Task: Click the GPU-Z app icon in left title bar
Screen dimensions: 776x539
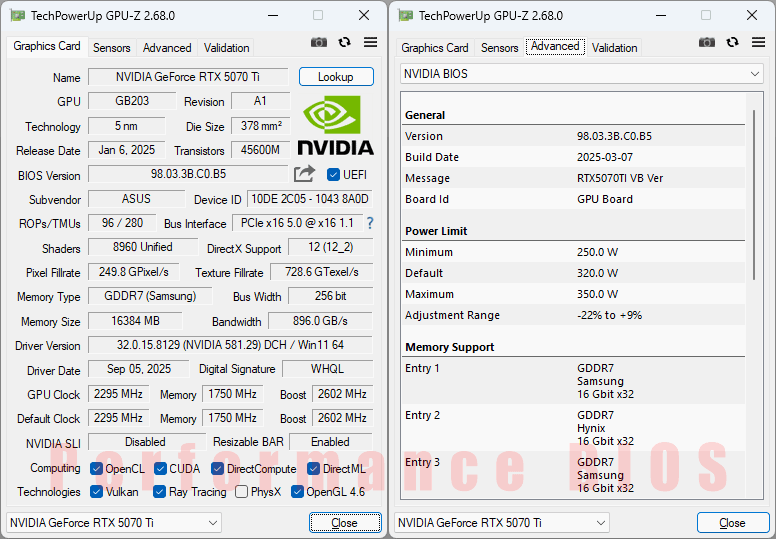Action: pyautogui.click(x=17, y=15)
